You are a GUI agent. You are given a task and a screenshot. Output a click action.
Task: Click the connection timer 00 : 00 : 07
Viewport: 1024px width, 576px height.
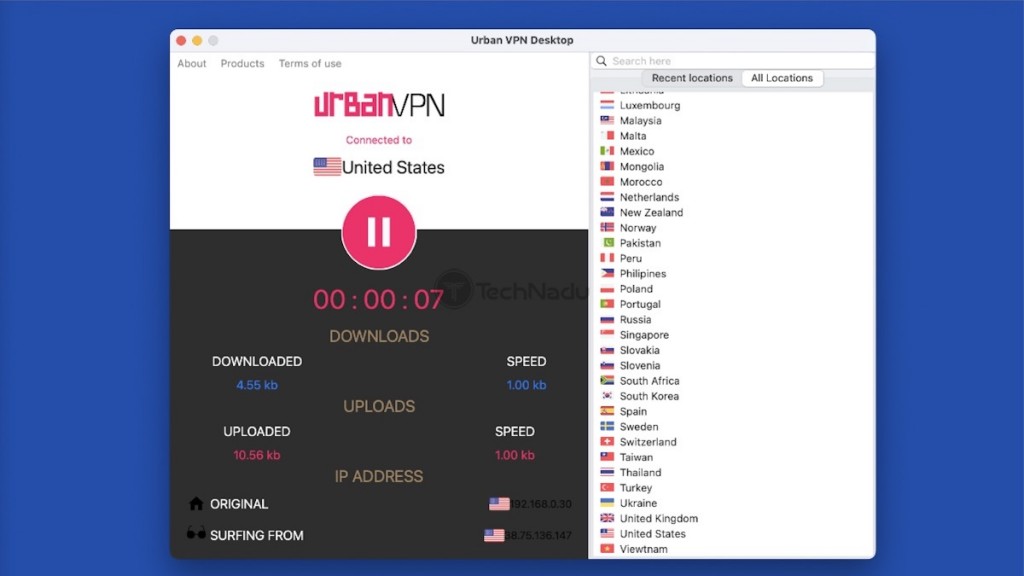pyautogui.click(x=378, y=300)
